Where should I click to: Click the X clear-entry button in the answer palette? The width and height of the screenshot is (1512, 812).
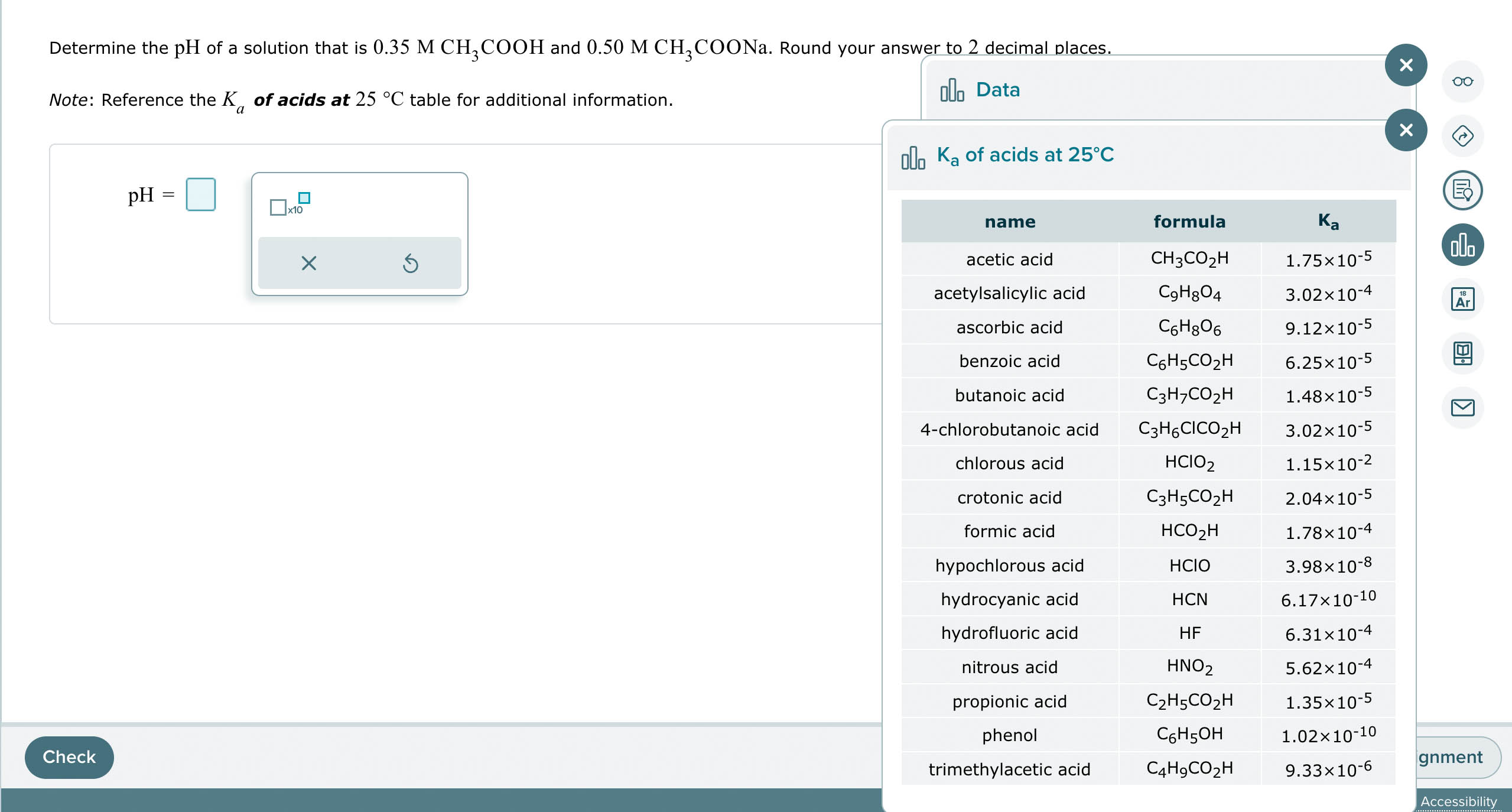[x=309, y=264]
